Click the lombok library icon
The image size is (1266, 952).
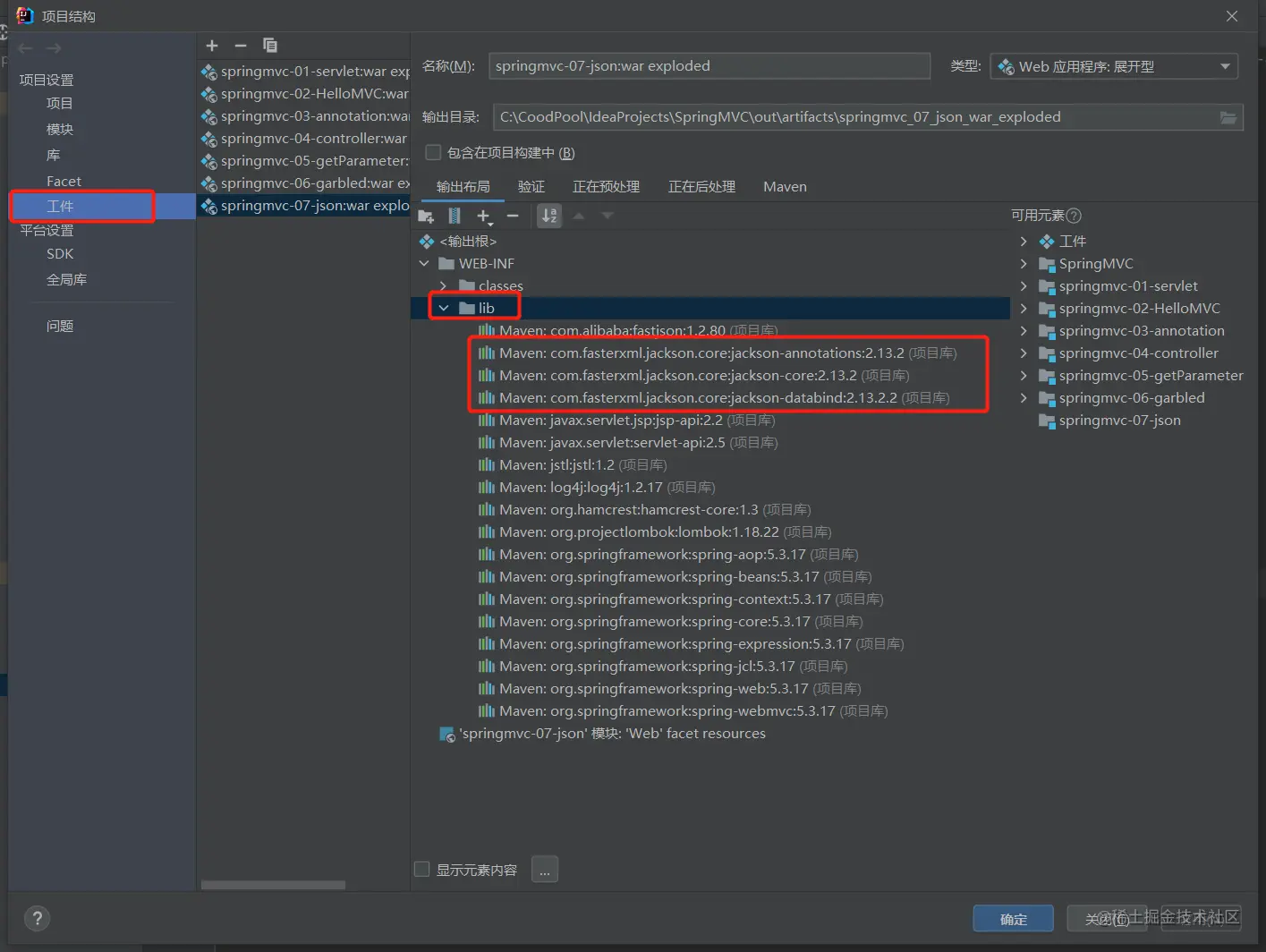tap(487, 532)
